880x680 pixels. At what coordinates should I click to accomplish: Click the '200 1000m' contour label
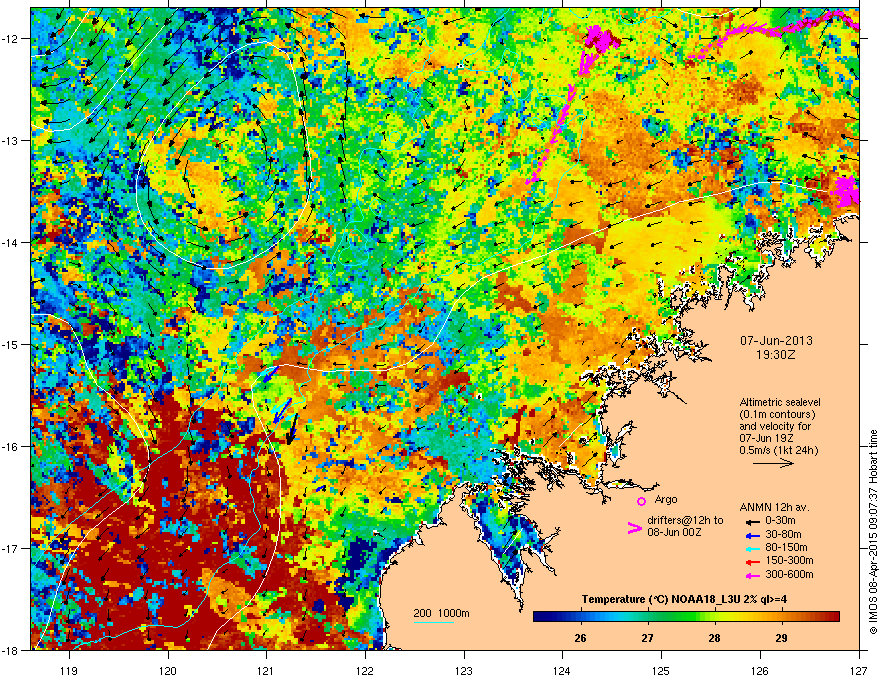click(441, 613)
